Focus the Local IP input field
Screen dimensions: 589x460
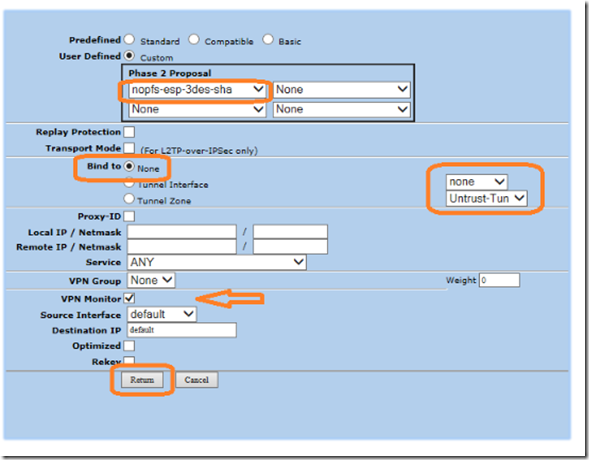pyautogui.click(x=182, y=232)
